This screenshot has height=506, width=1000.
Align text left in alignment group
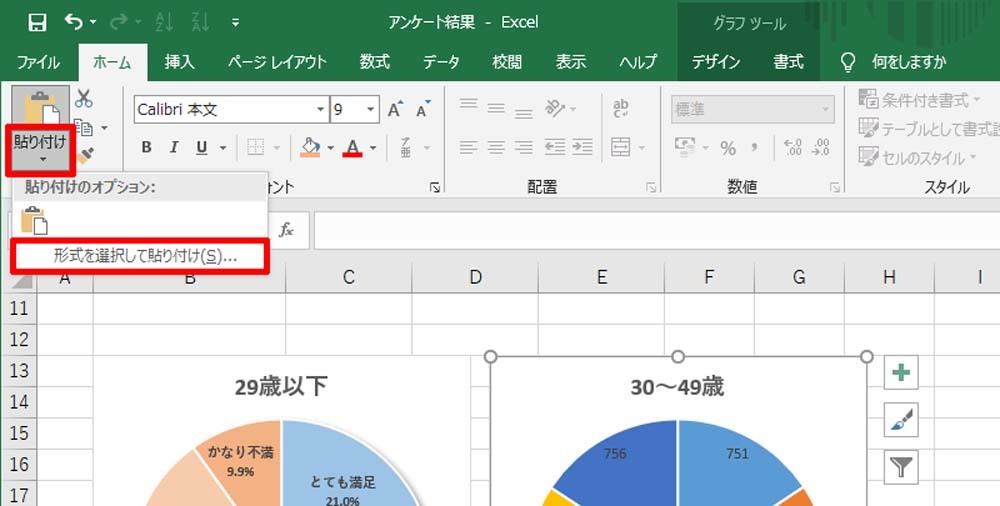click(x=469, y=147)
